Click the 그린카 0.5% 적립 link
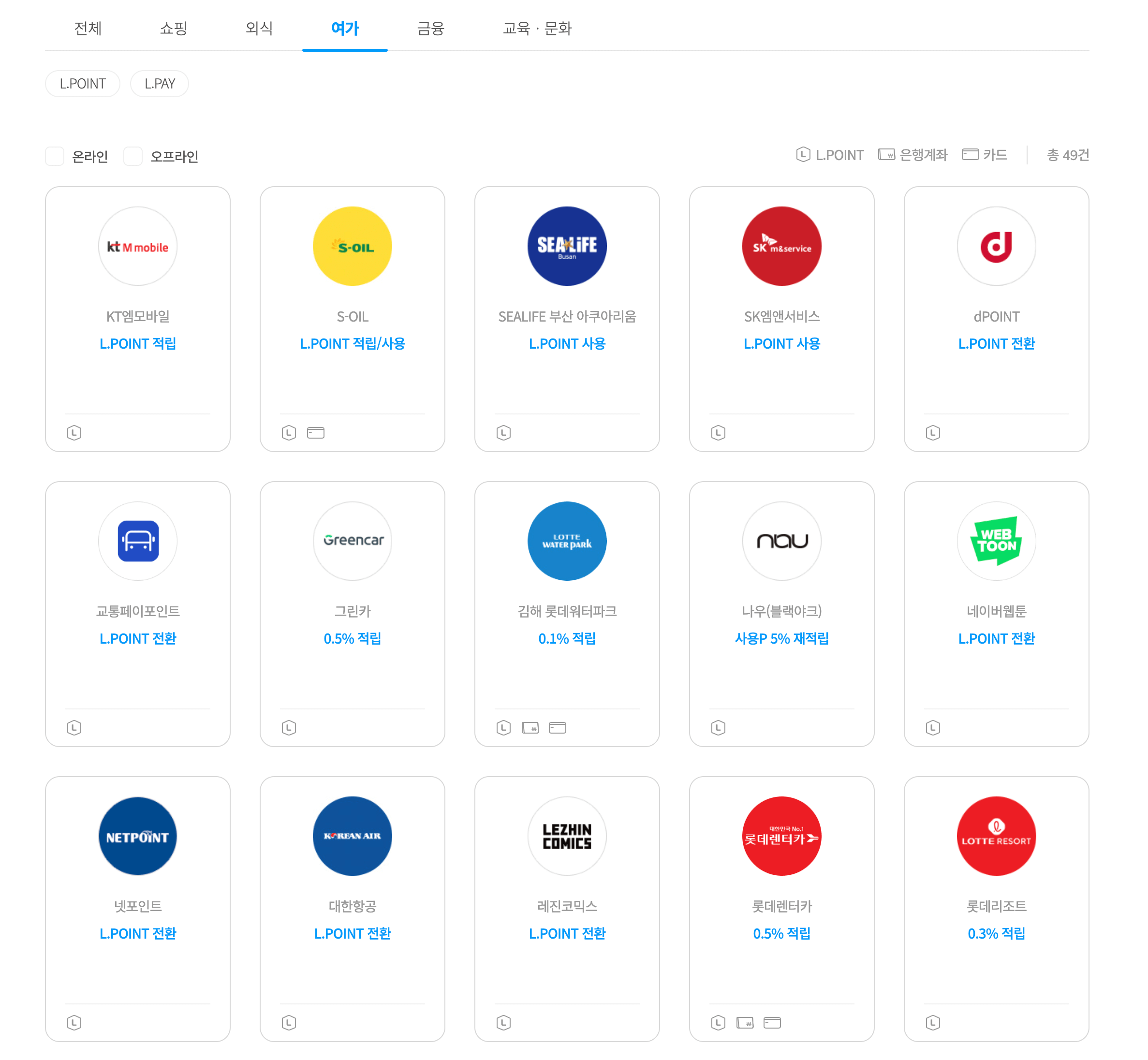Screen dimensions: 1148x1060 click(x=352, y=638)
